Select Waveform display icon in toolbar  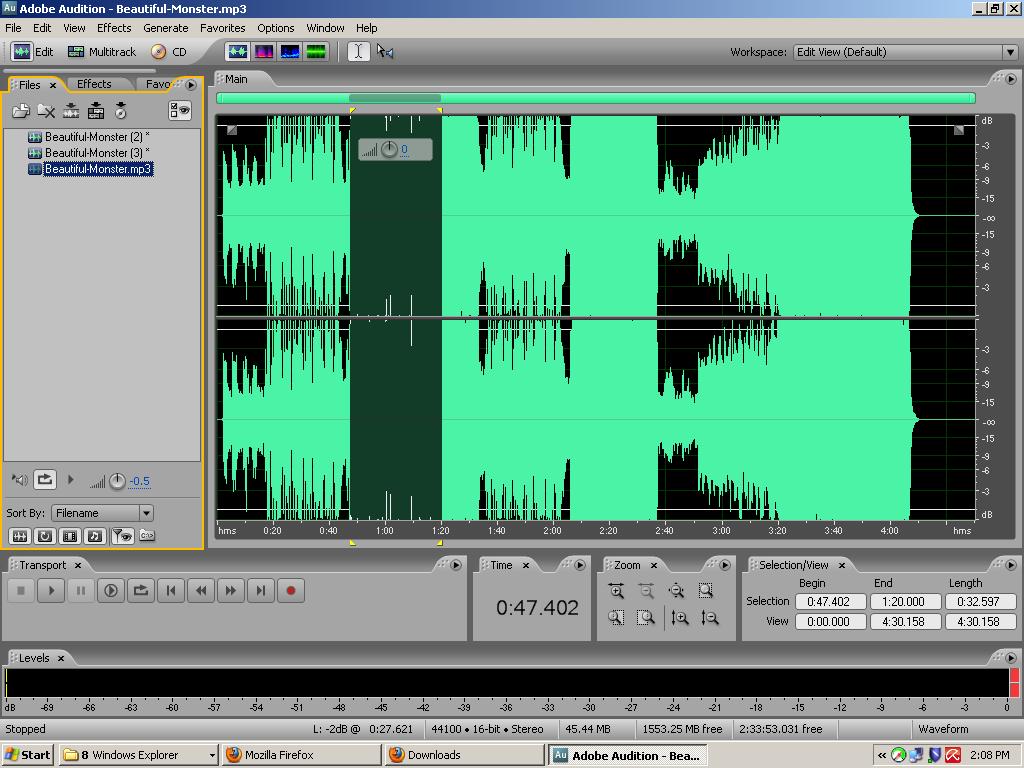click(x=238, y=52)
